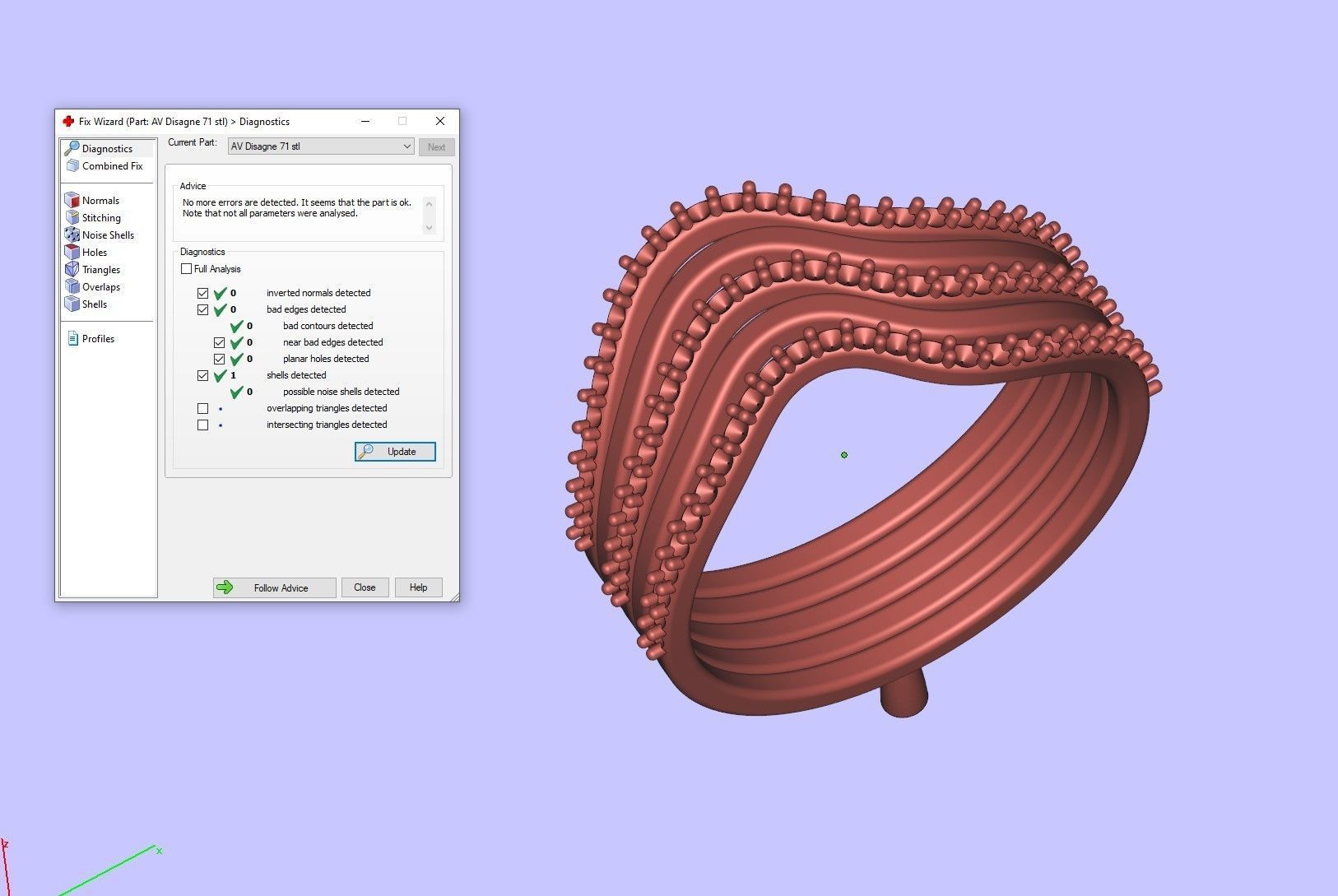Viewport: 1338px width, 896px height.
Task: Click the Profiles document icon
Action: tap(72, 338)
